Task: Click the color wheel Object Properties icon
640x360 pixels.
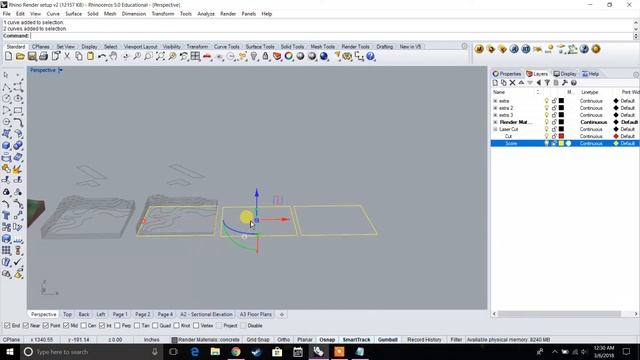Action: point(289,56)
